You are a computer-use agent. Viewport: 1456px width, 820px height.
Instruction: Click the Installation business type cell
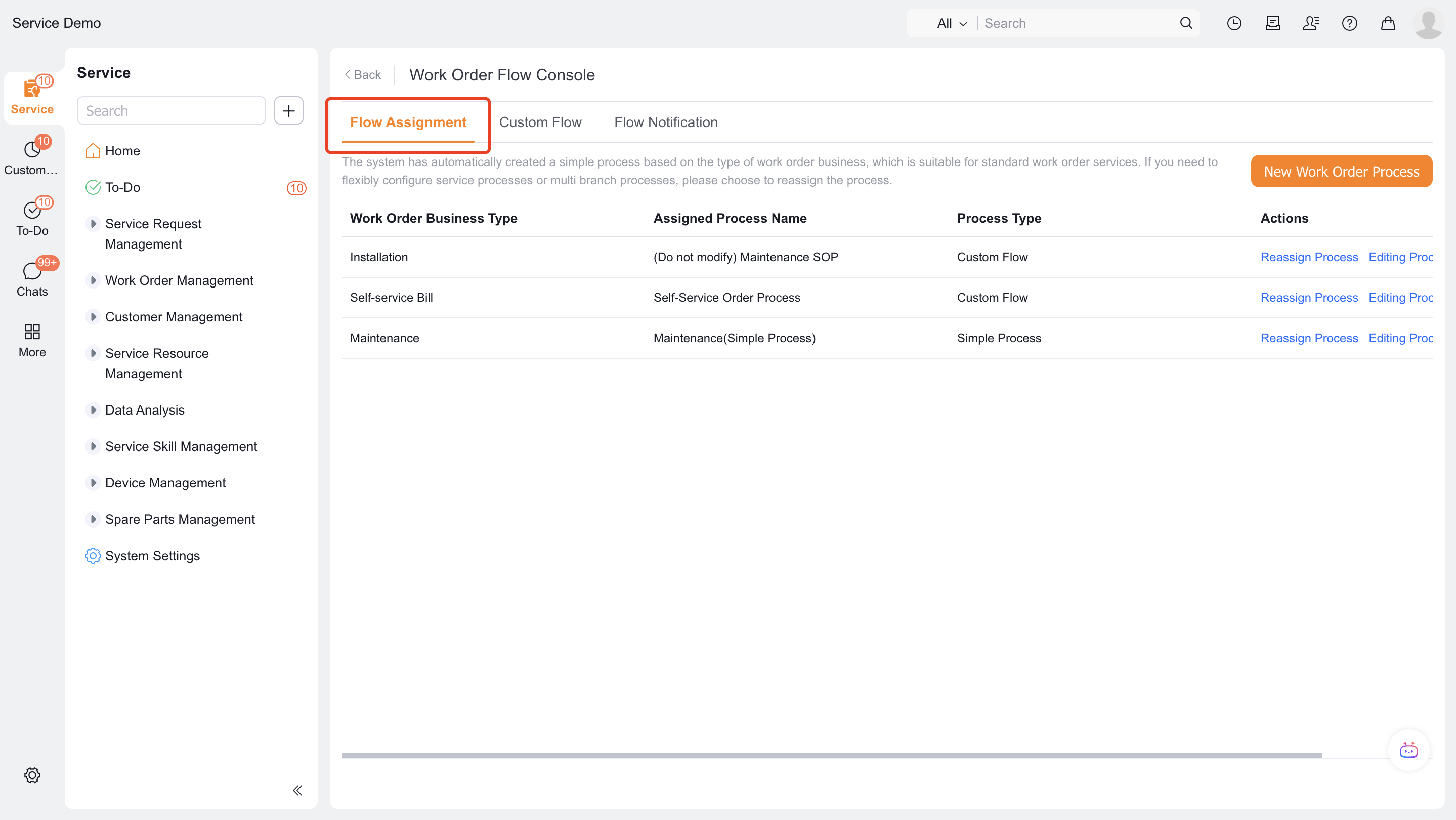pos(379,257)
